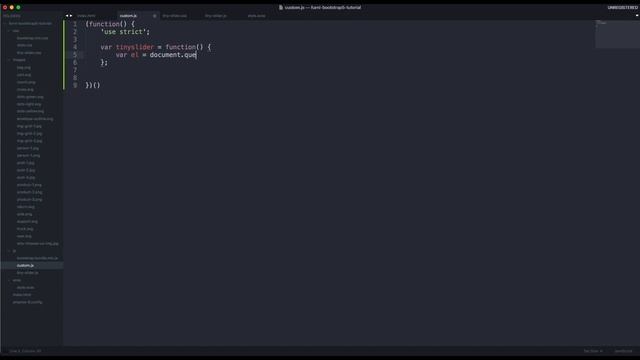Screen dimensions: 640x360
Task: Open dots-light.svg in the sidebar
Action: (29, 104)
